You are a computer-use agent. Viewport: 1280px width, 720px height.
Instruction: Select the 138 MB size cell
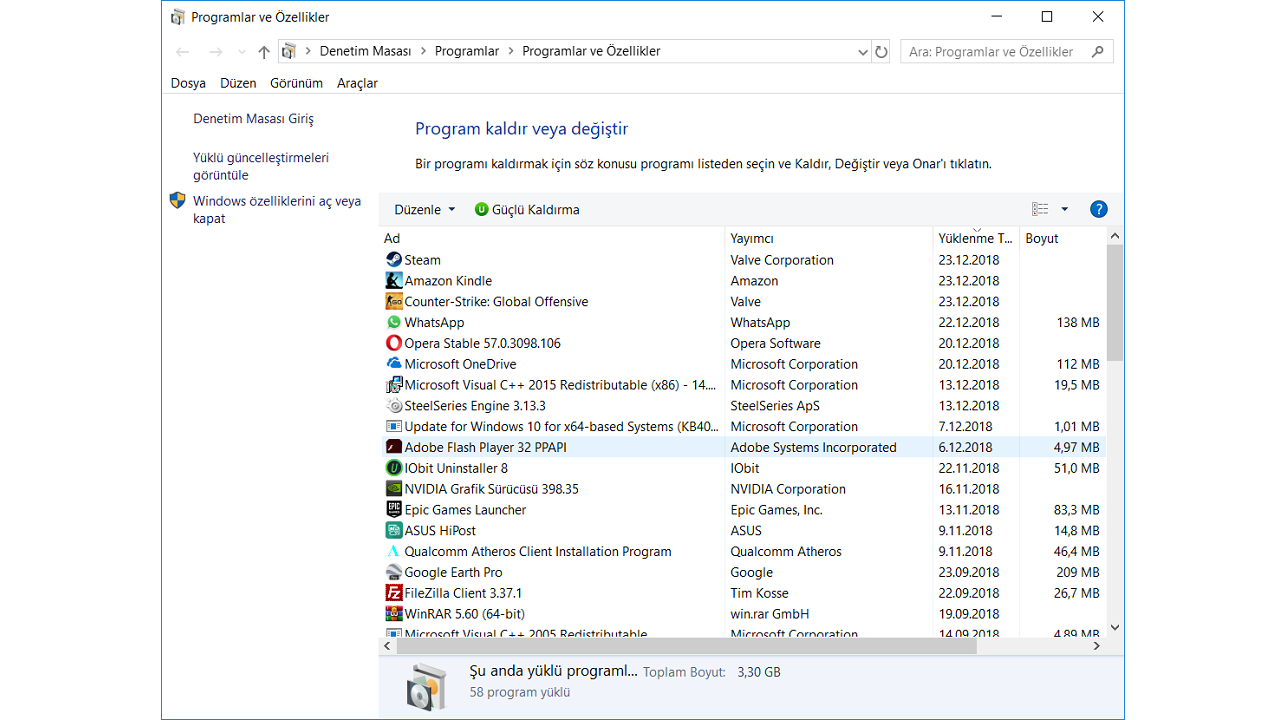pos(1078,323)
